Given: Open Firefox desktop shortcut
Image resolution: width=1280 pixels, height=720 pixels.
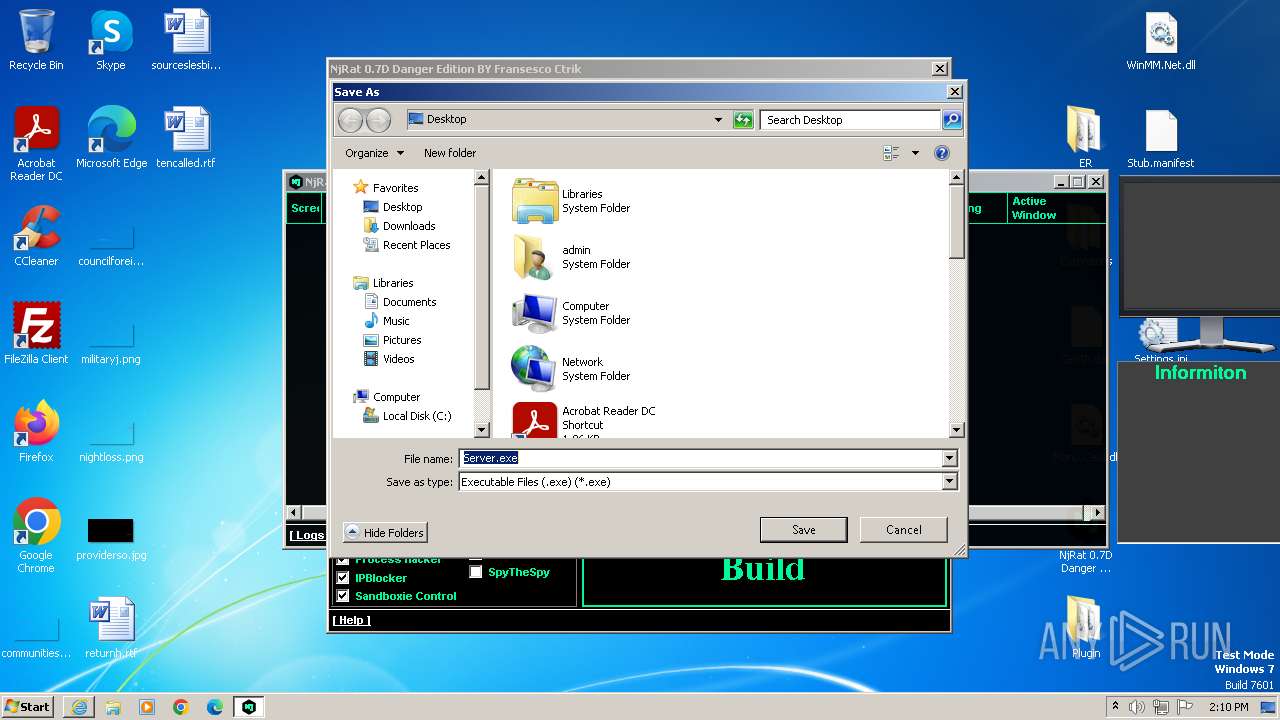Looking at the screenshot, I should pyautogui.click(x=36, y=431).
